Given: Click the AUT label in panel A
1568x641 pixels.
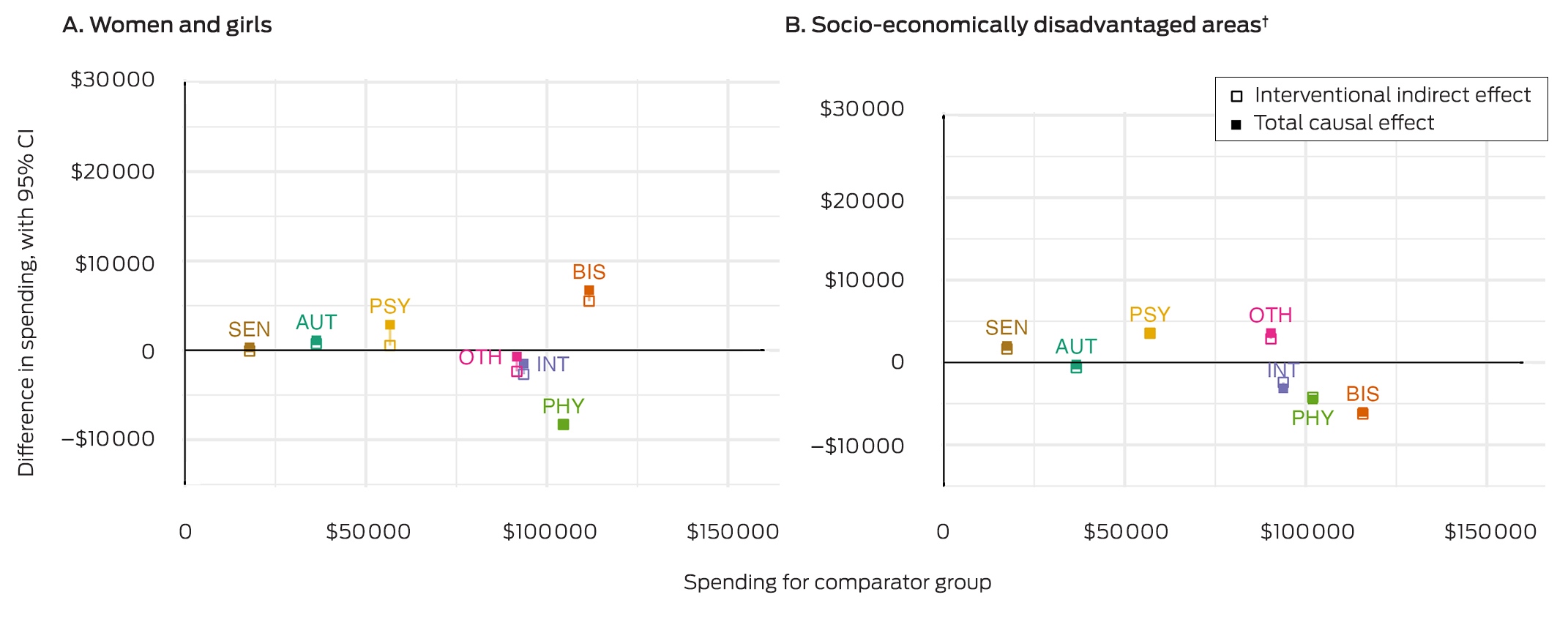Looking at the screenshot, I should coord(316,323).
